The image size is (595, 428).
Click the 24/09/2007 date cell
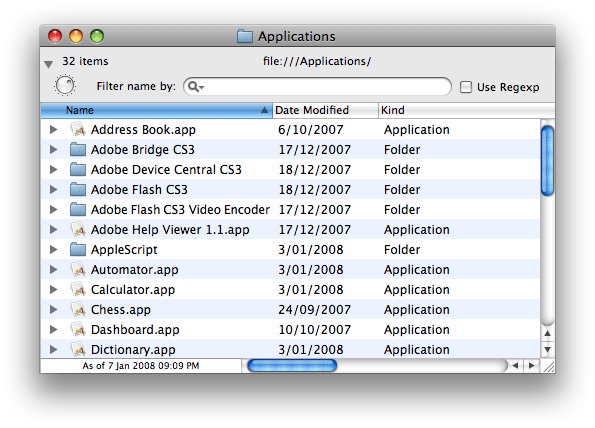coord(315,310)
